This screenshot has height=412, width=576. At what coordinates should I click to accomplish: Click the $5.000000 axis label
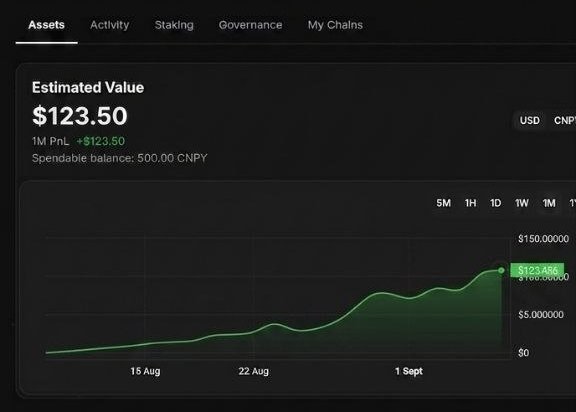(541, 315)
